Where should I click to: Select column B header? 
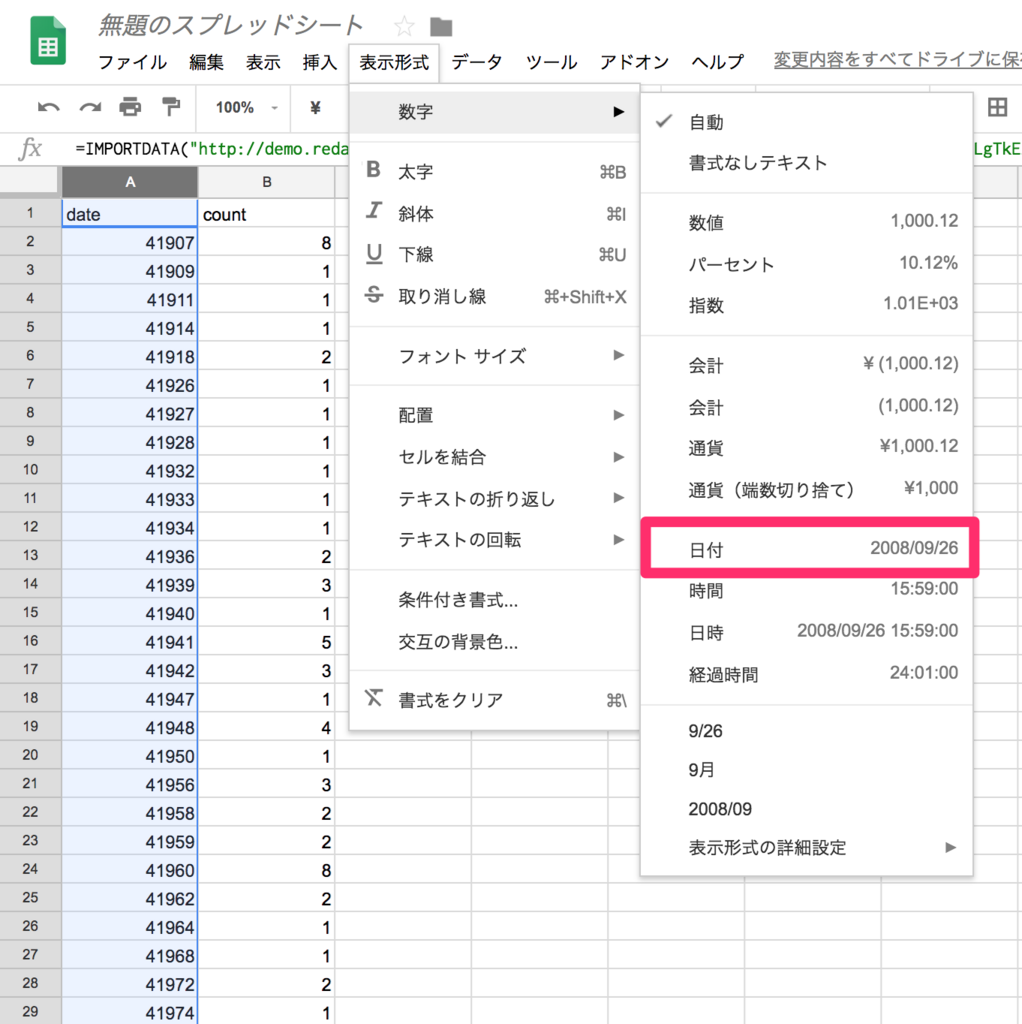coord(266,182)
